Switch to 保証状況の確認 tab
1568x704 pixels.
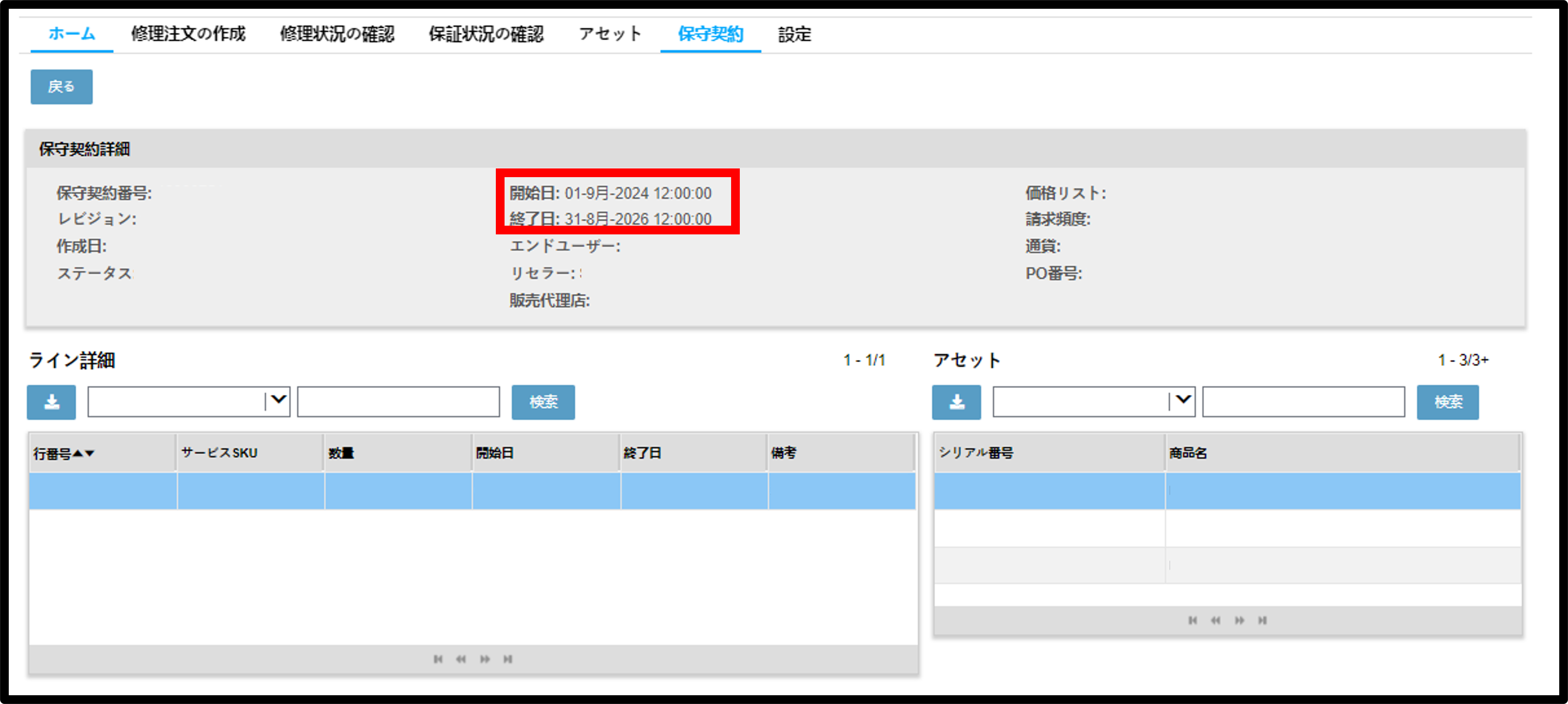pos(486,34)
